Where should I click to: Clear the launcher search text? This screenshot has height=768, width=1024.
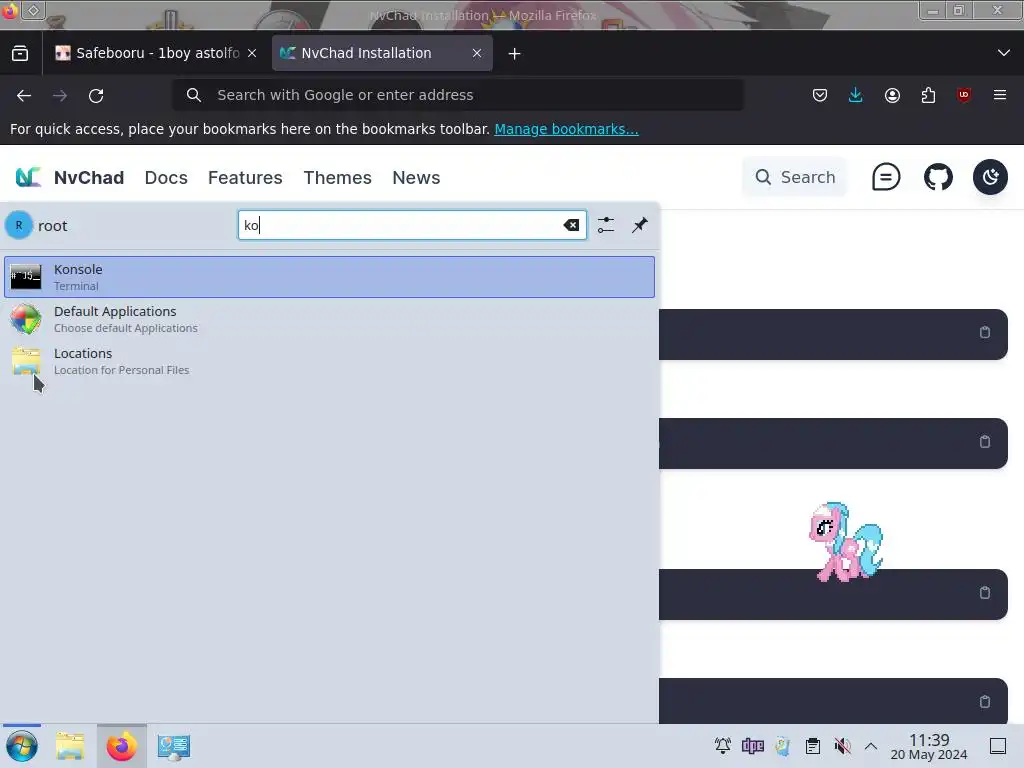click(571, 225)
